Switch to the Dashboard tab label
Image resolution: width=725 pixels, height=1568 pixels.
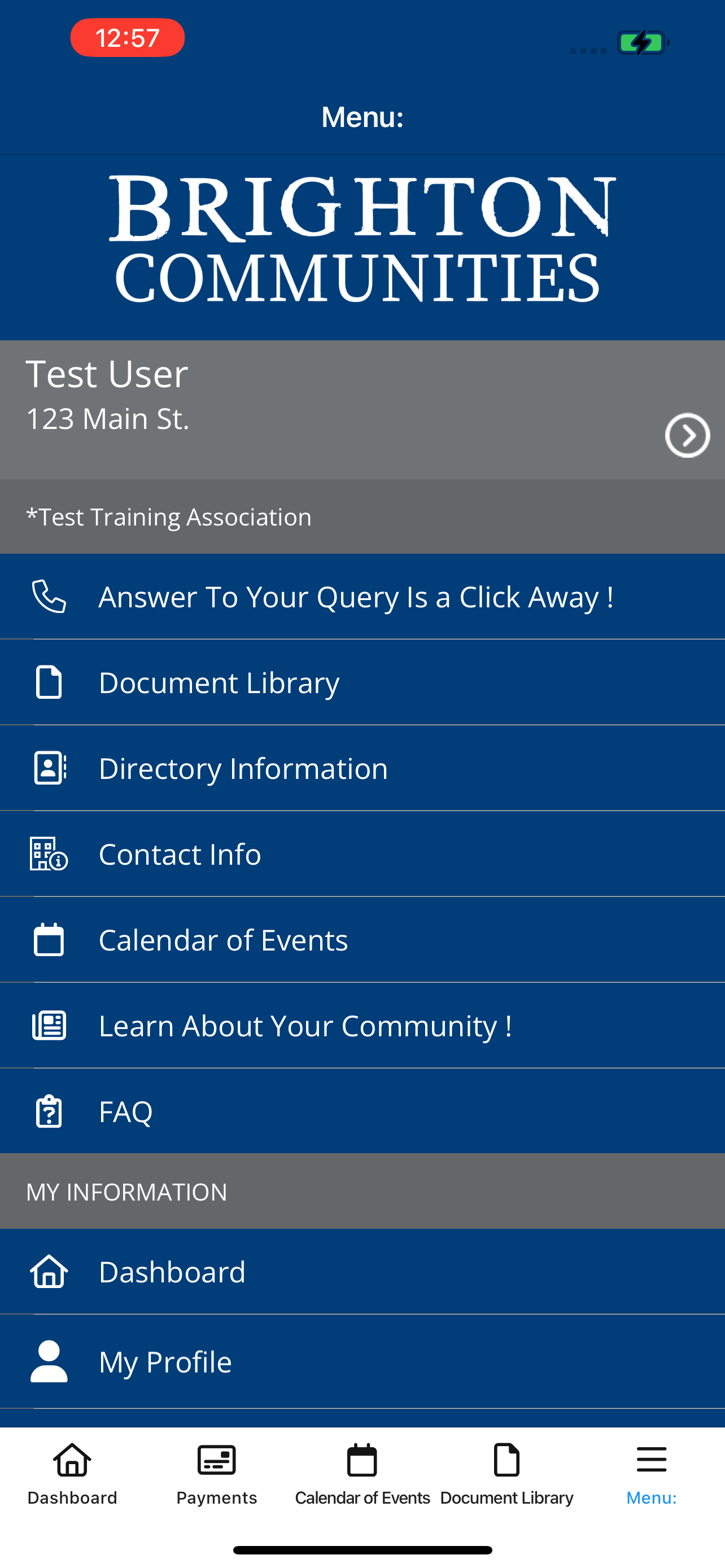72,1497
